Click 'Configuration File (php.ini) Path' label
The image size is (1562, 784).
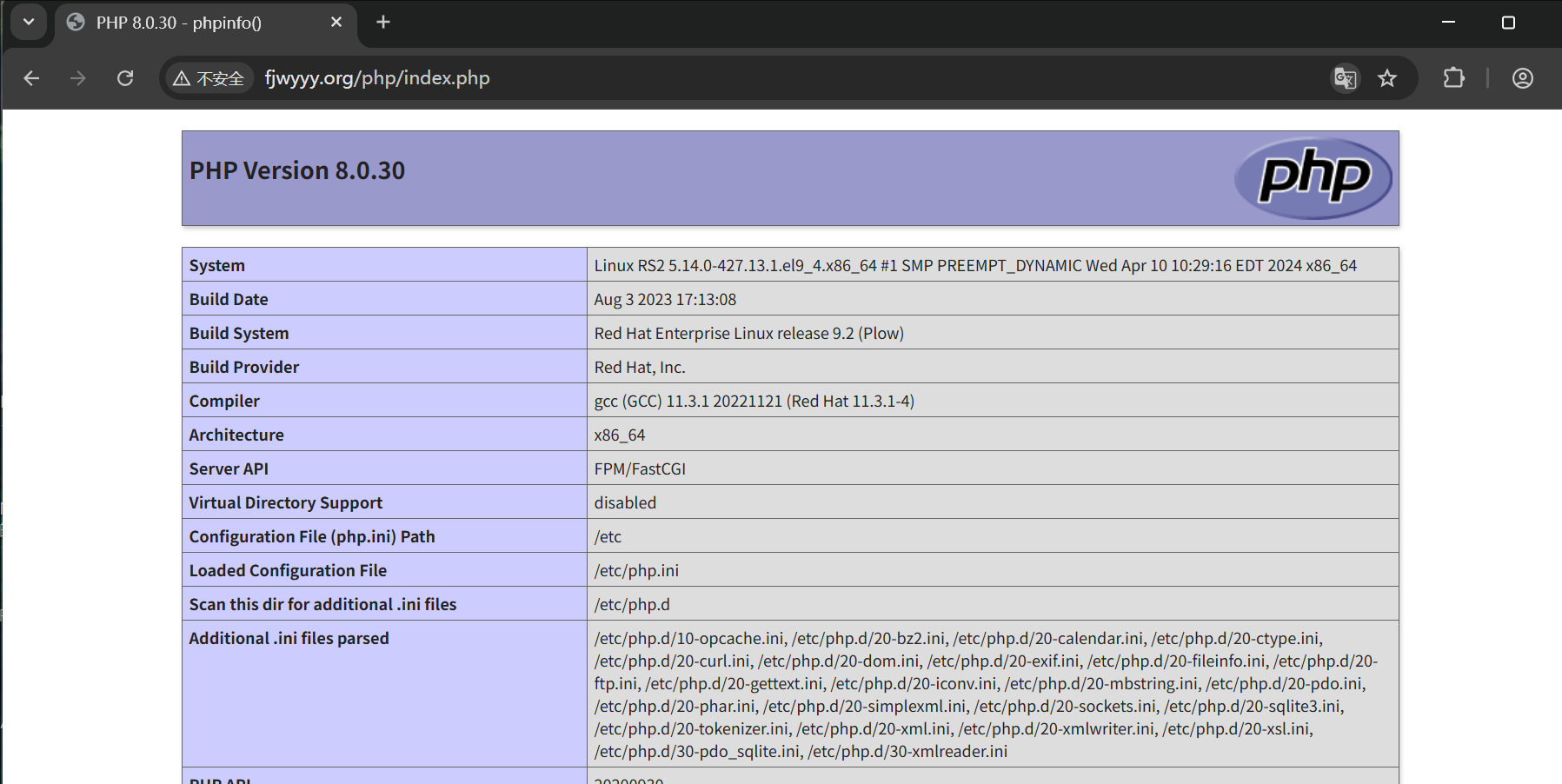tap(312, 536)
